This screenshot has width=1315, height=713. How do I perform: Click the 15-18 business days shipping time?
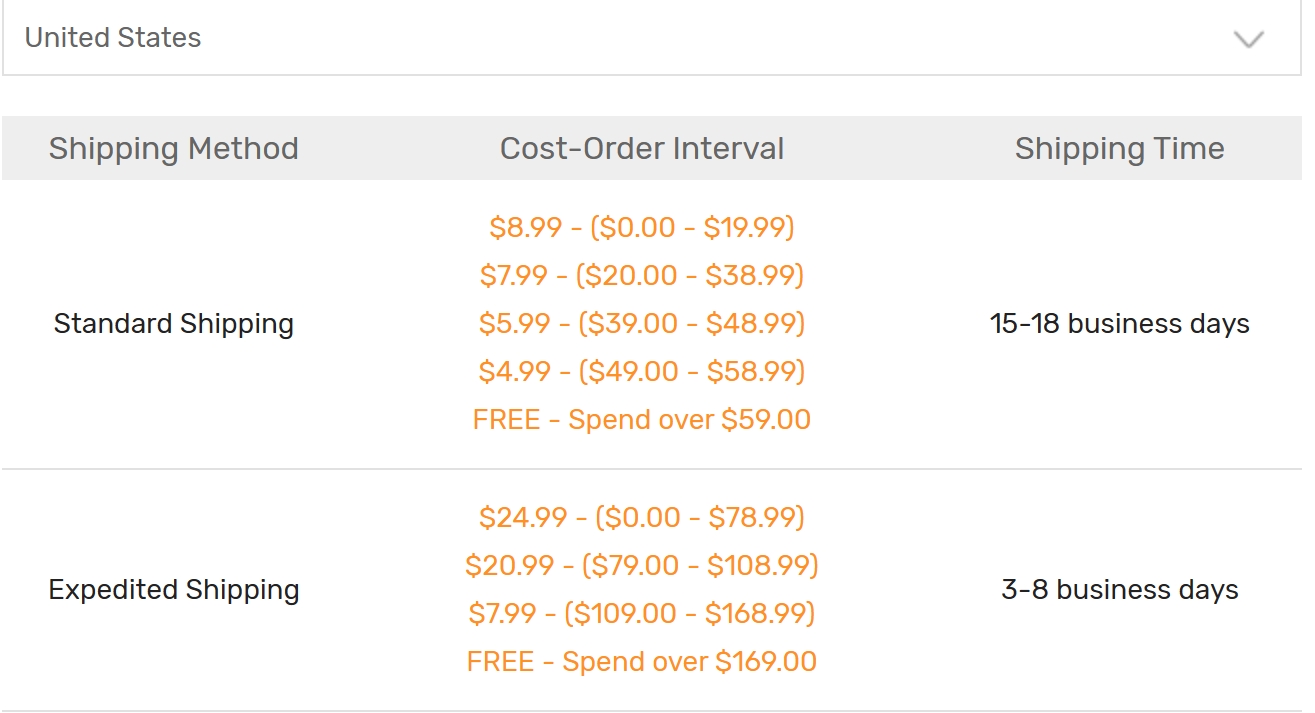pyautogui.click(x=1119, y=324)
